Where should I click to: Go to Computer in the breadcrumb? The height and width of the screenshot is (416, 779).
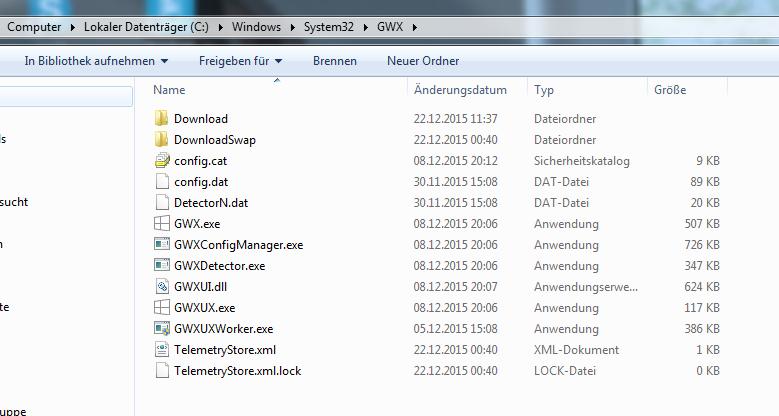coord(34,27)
